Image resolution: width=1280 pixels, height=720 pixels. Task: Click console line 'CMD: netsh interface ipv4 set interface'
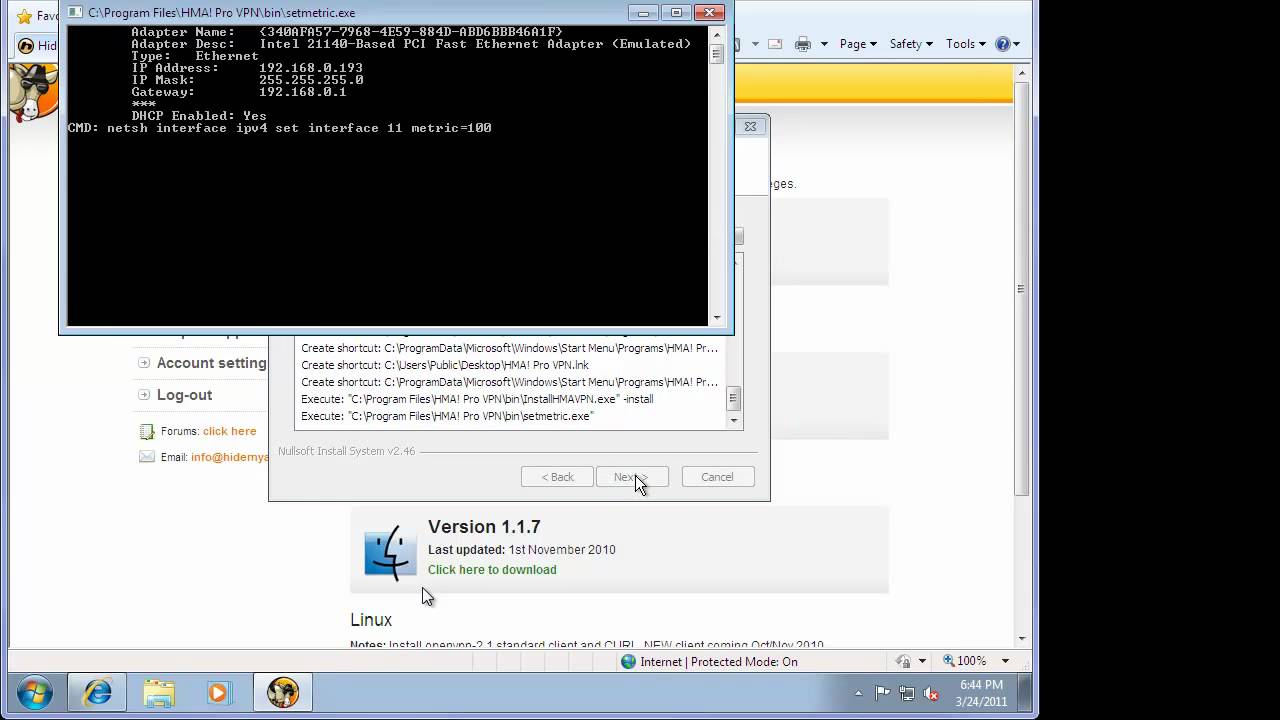tap(279, 128)
